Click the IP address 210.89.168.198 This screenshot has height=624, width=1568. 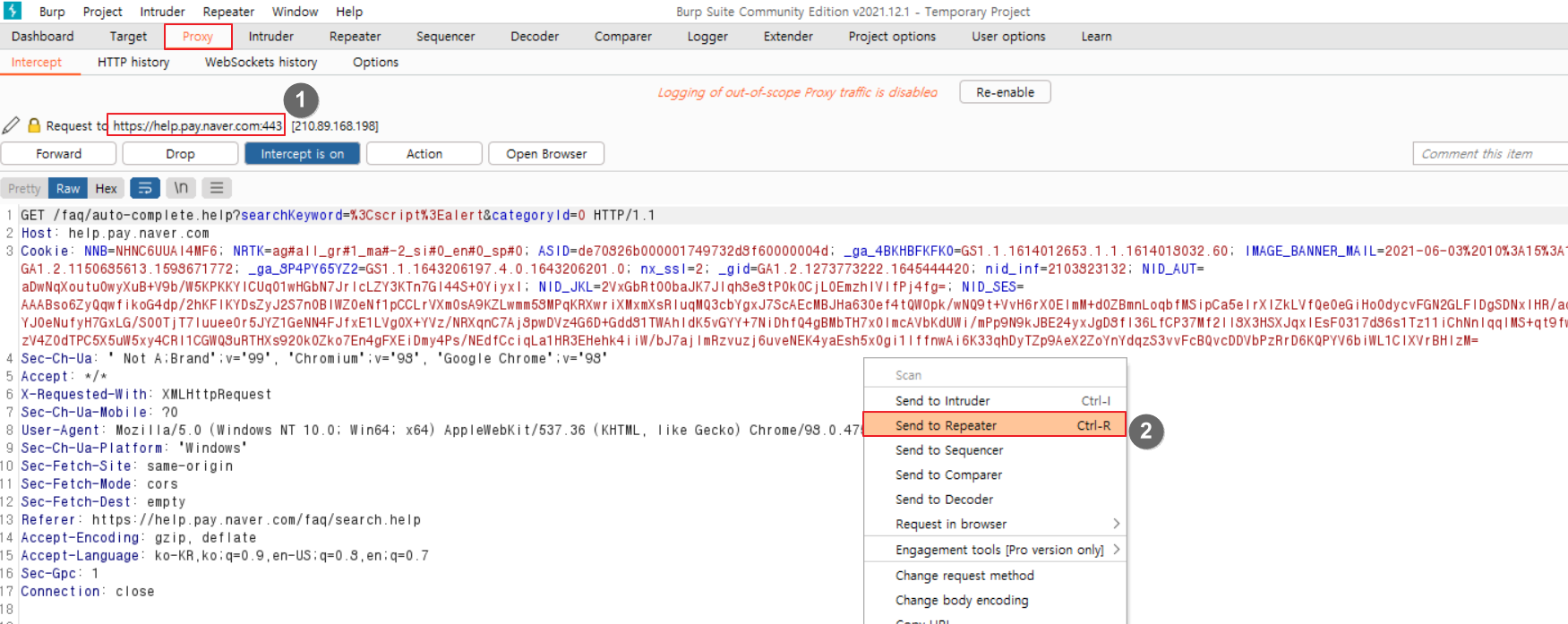click(x=335, y=126)
